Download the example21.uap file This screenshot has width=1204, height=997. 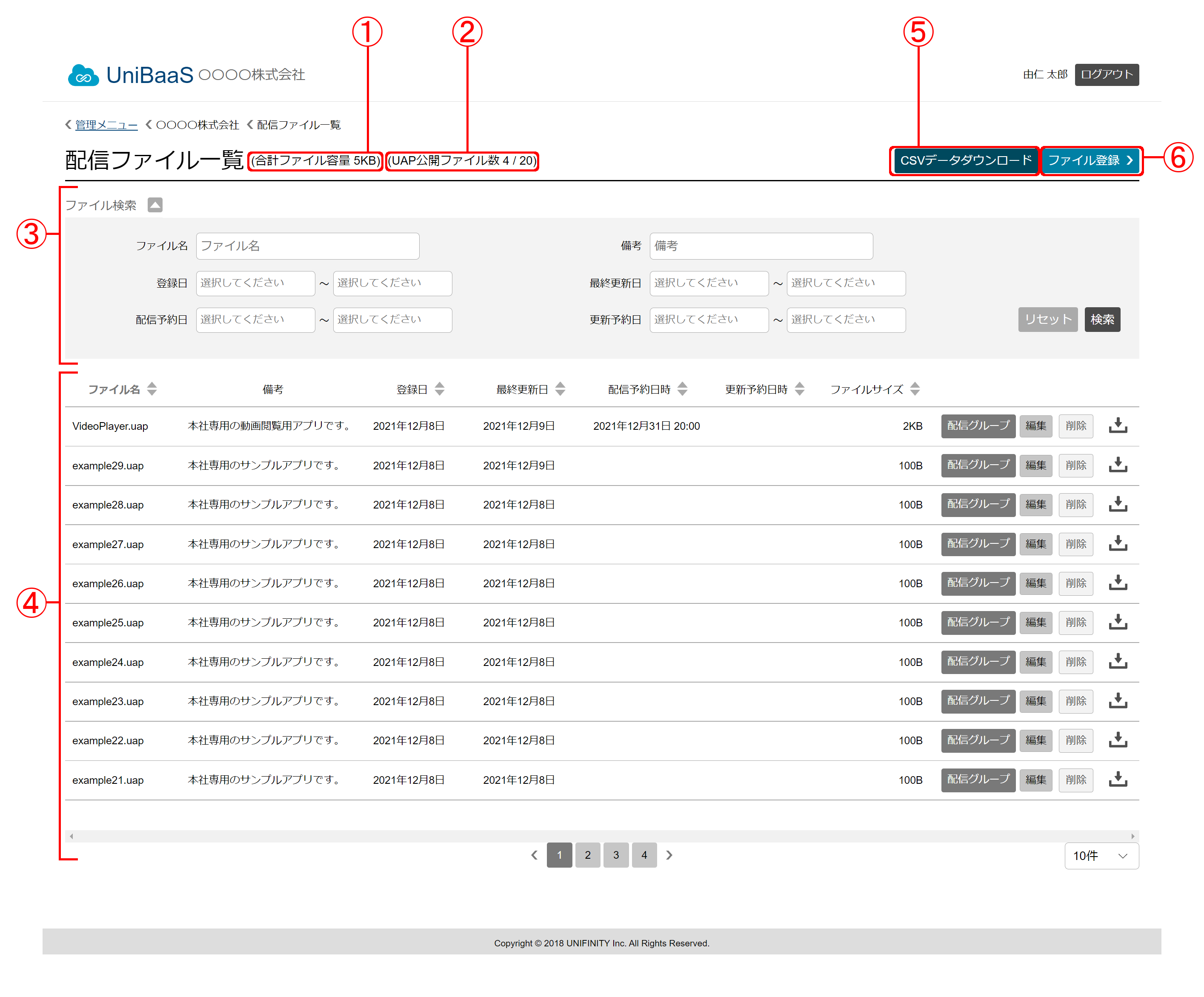1118,779
